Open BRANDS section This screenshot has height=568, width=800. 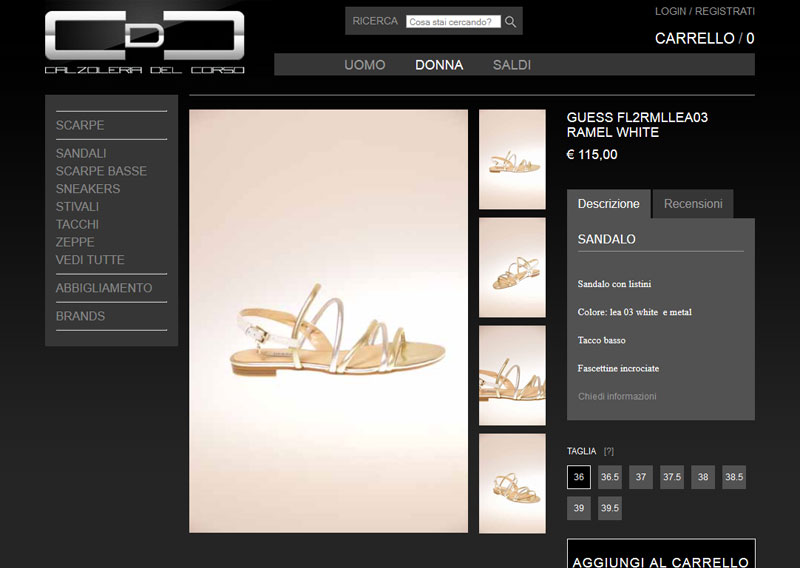(x=80, y=316)
